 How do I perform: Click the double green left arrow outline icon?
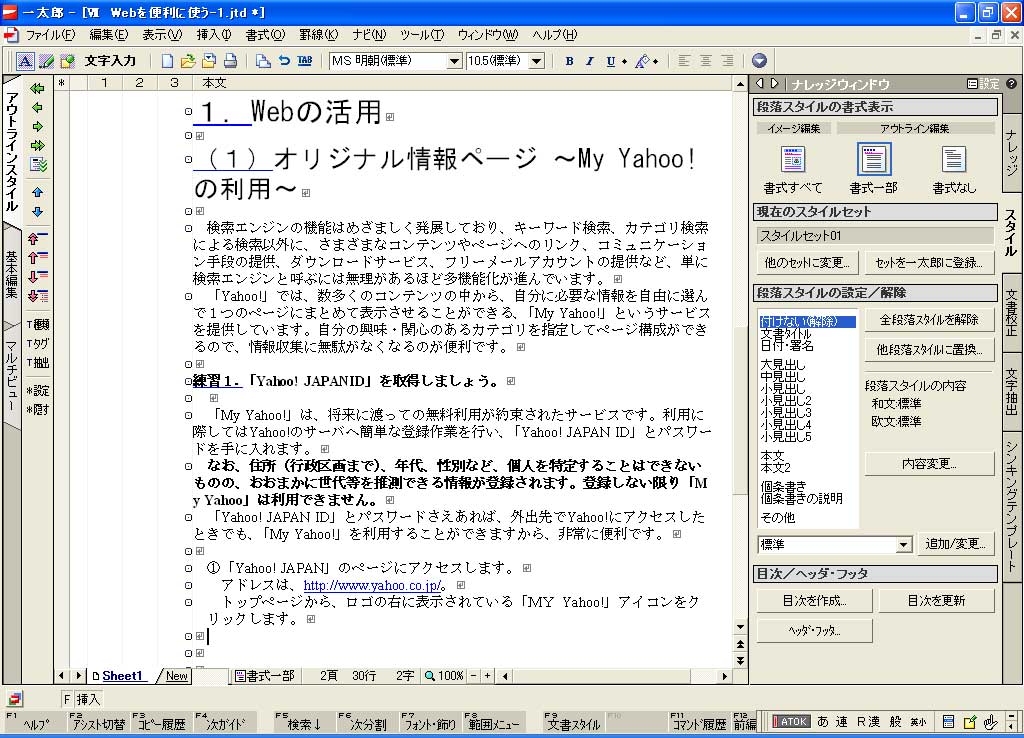tap(37, 88)
